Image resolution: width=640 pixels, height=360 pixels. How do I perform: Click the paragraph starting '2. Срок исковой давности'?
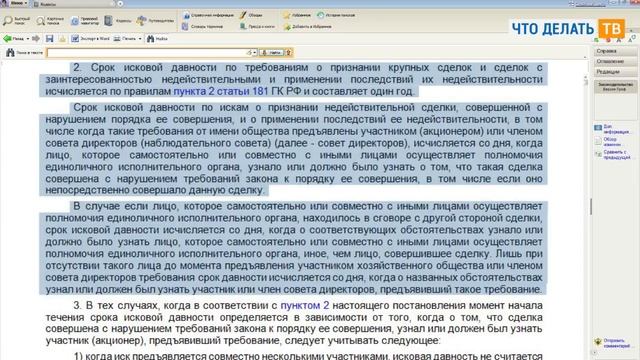point(294,79)
